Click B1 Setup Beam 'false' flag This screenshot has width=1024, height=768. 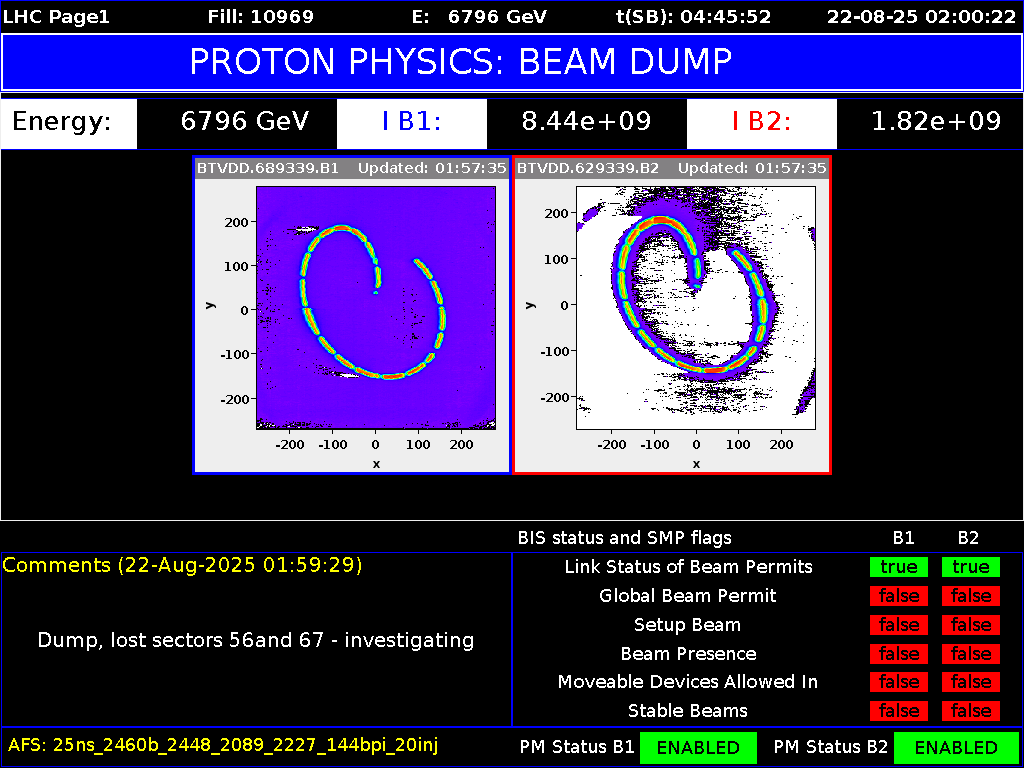point(899,625)
